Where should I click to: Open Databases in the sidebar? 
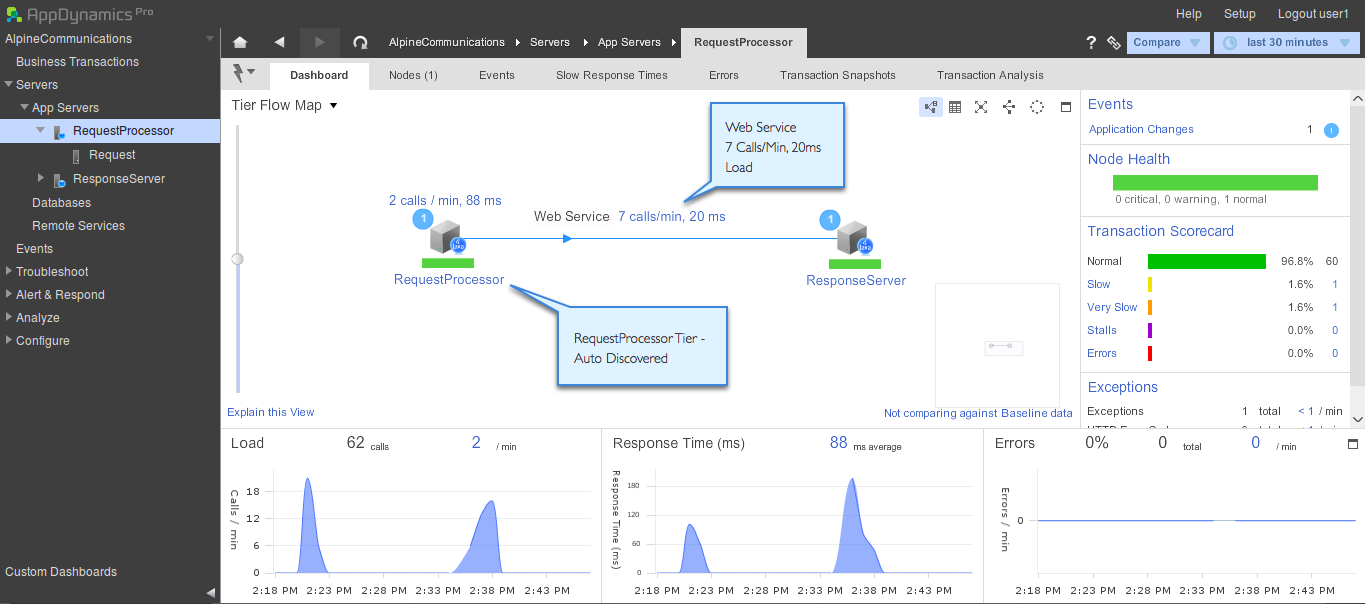(x=61, y=203)
